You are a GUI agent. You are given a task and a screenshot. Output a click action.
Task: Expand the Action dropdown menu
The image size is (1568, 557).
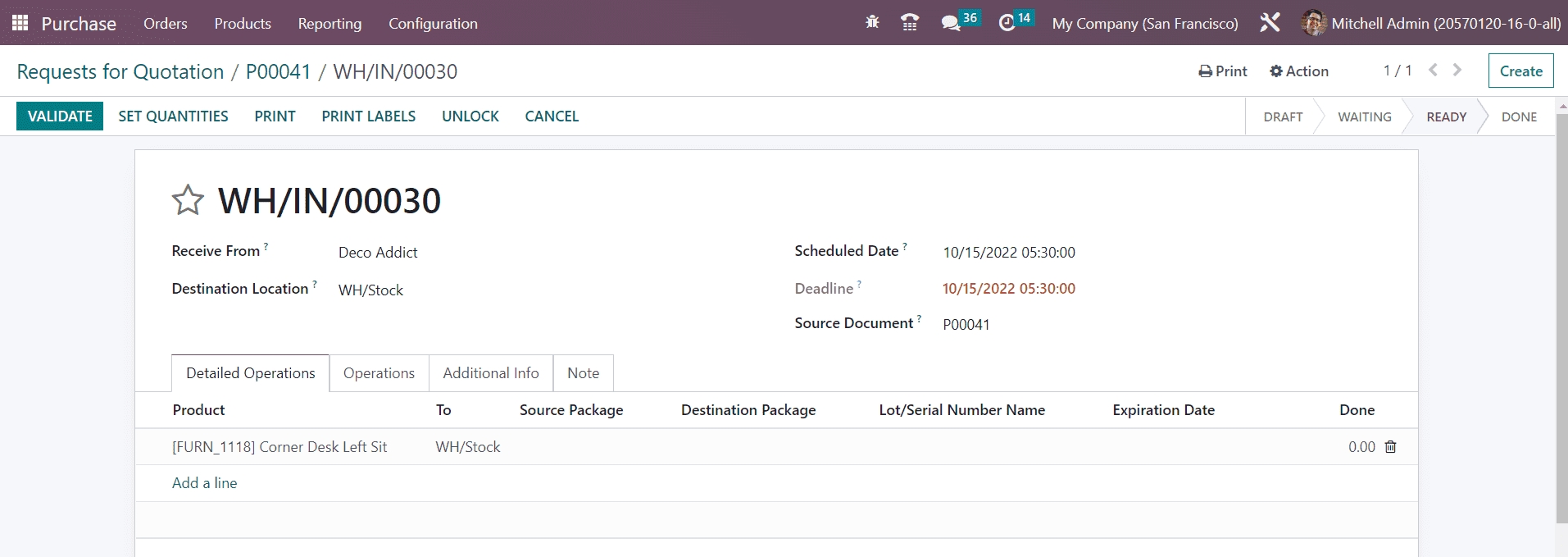click(x=1299, y=71)
